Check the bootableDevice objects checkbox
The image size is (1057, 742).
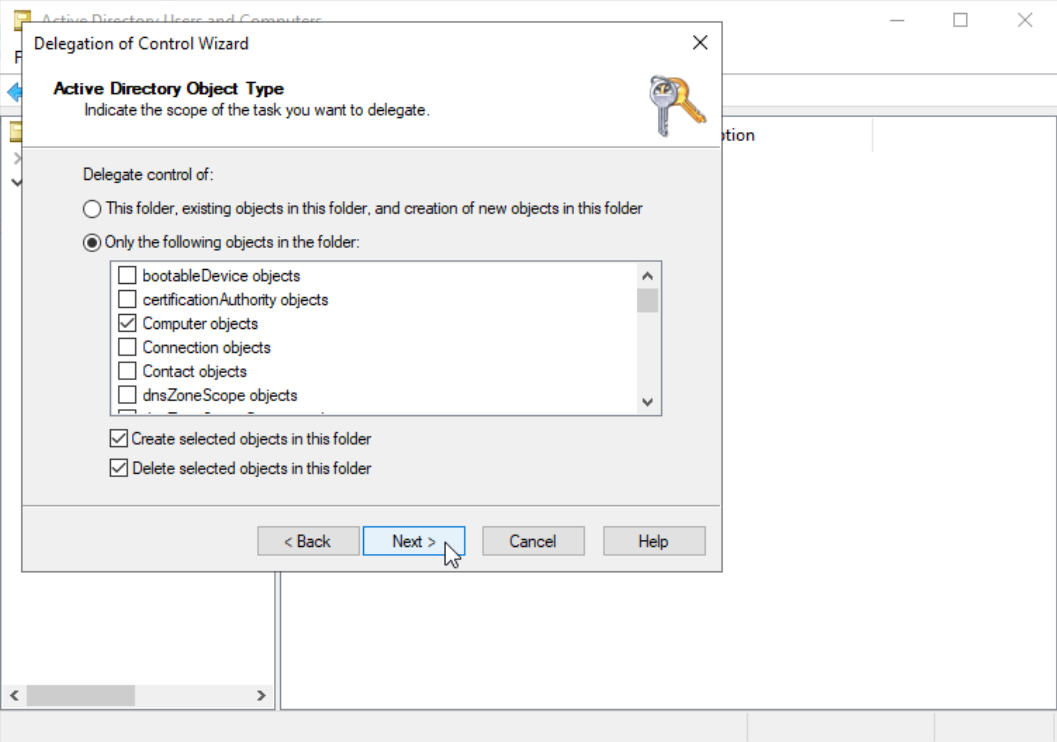click(x=127, y=276)
